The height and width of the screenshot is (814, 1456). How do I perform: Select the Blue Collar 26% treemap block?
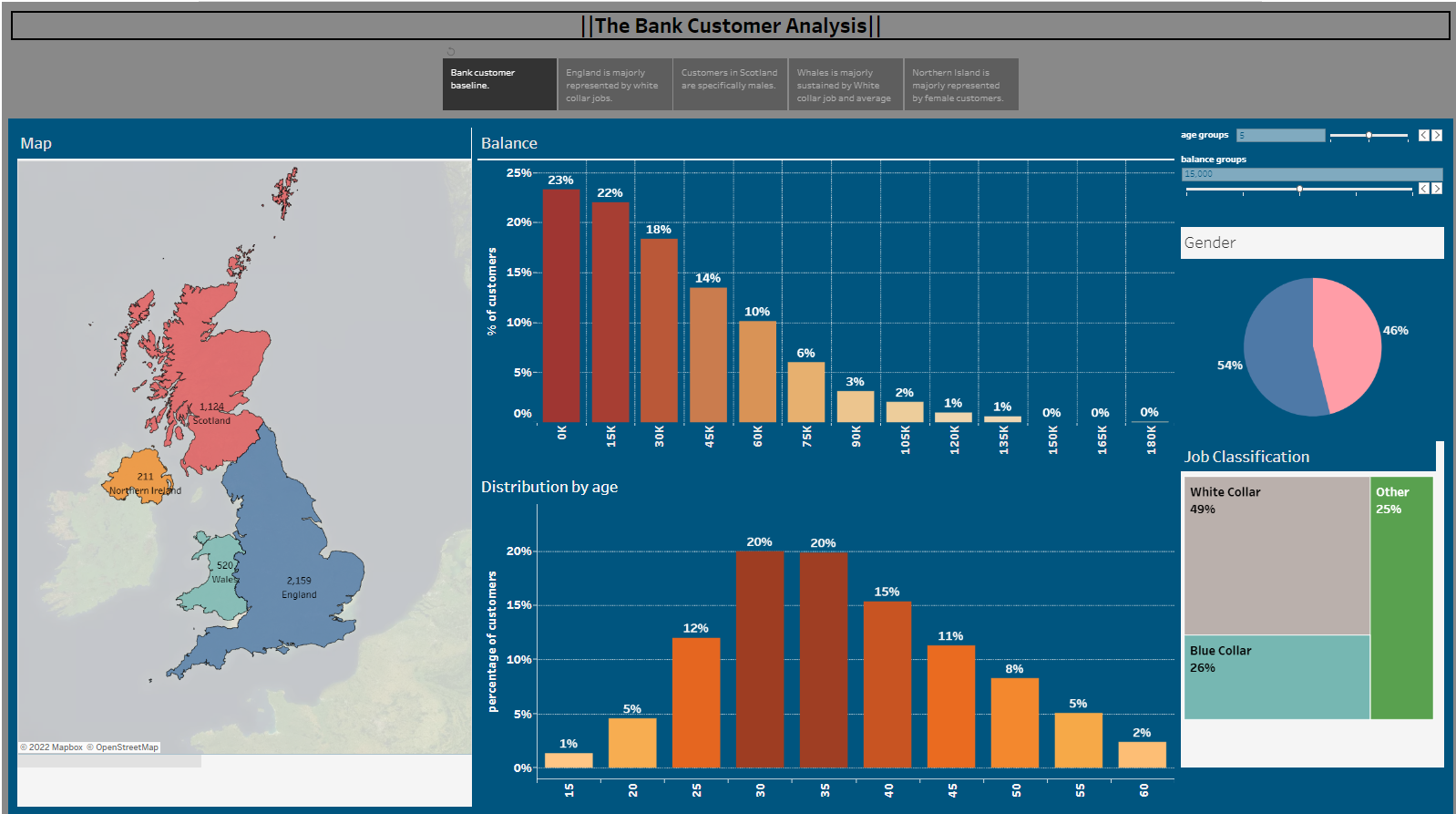click(x=1277, y=677)
